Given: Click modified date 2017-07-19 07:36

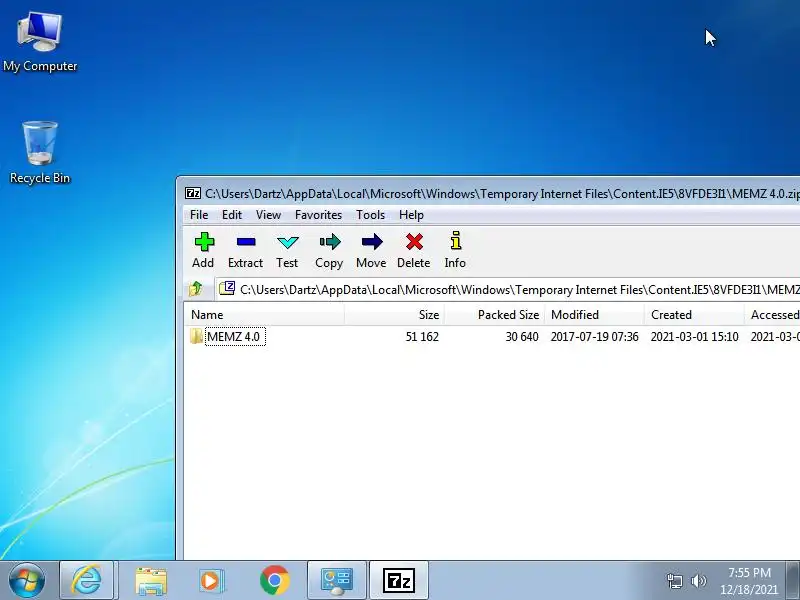Looking at the screenshot, I should (x=594, y=337).
